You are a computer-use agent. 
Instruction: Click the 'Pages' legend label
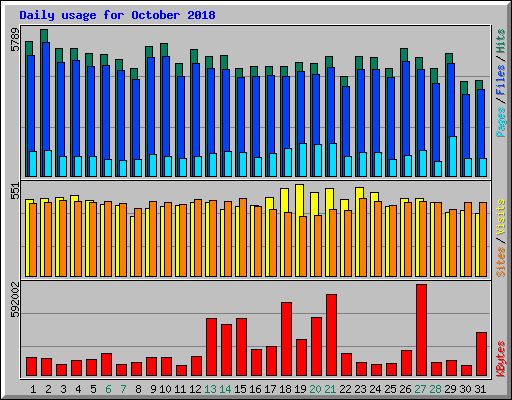click(x=501, y=122)
